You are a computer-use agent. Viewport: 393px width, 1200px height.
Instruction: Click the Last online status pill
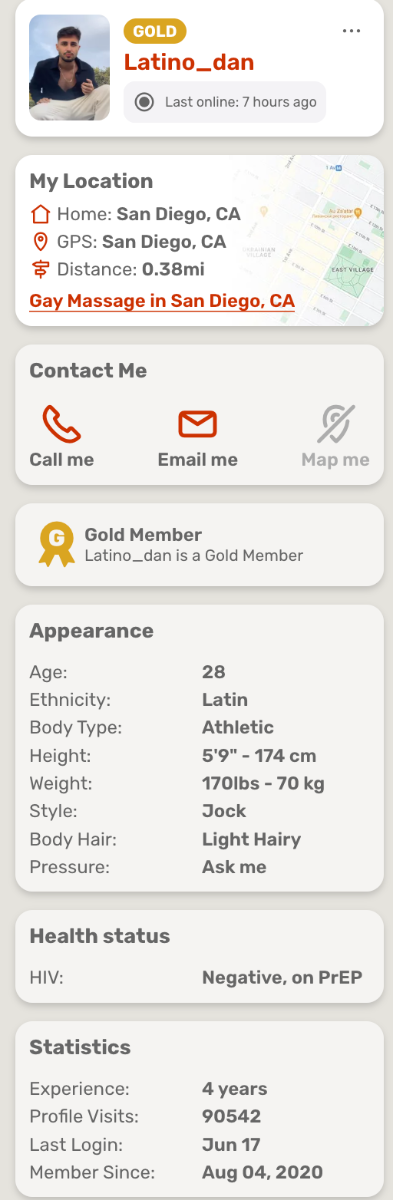[x=225, y=102]
